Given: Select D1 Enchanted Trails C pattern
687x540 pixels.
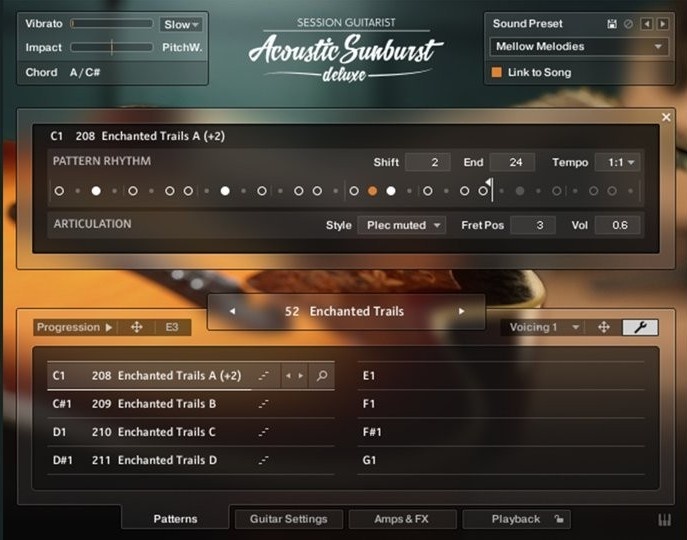Looking at the screenshot, I should click(x=191, y=432).
